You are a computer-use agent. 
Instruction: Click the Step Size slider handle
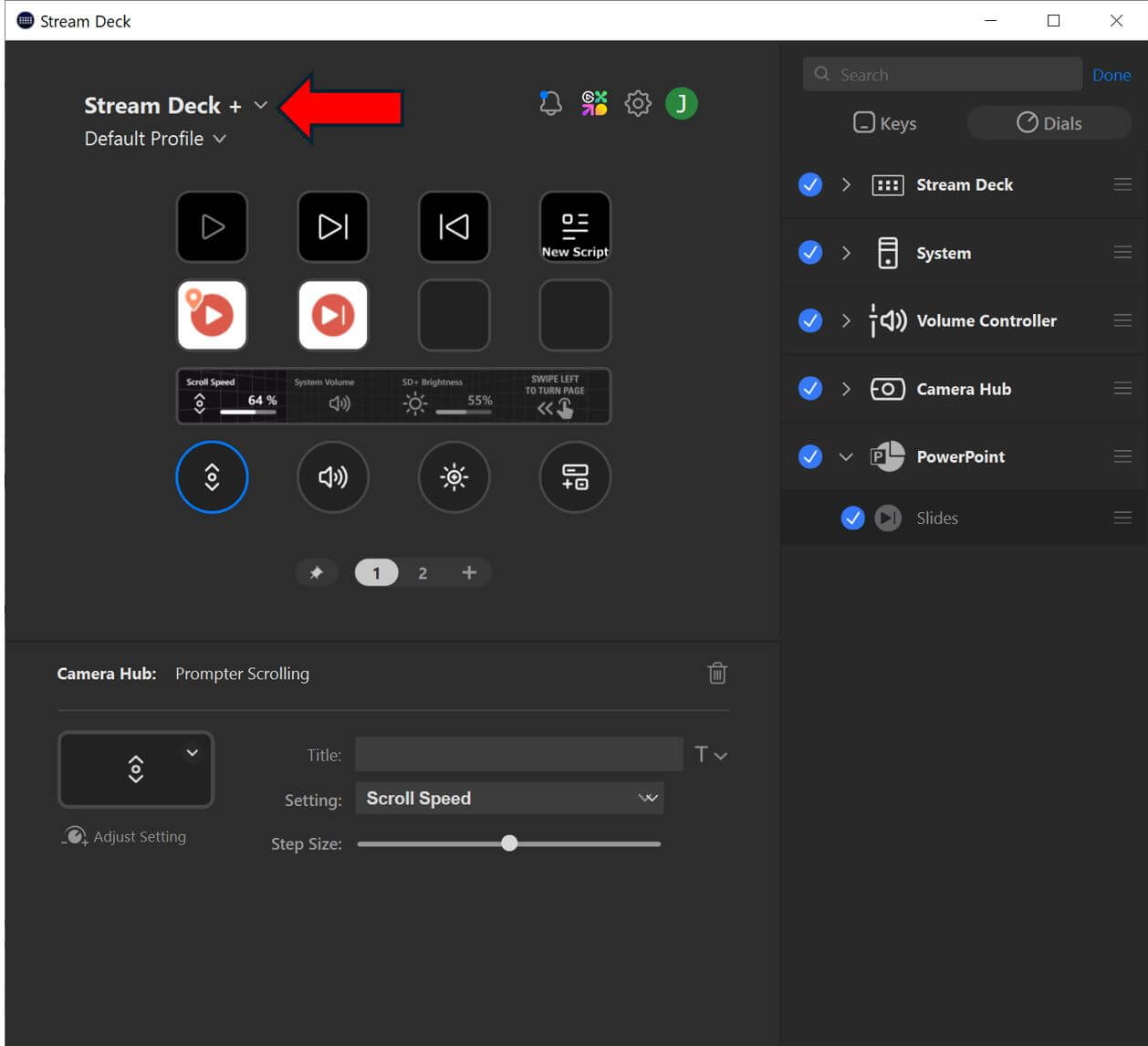click(x=509, y=843)
